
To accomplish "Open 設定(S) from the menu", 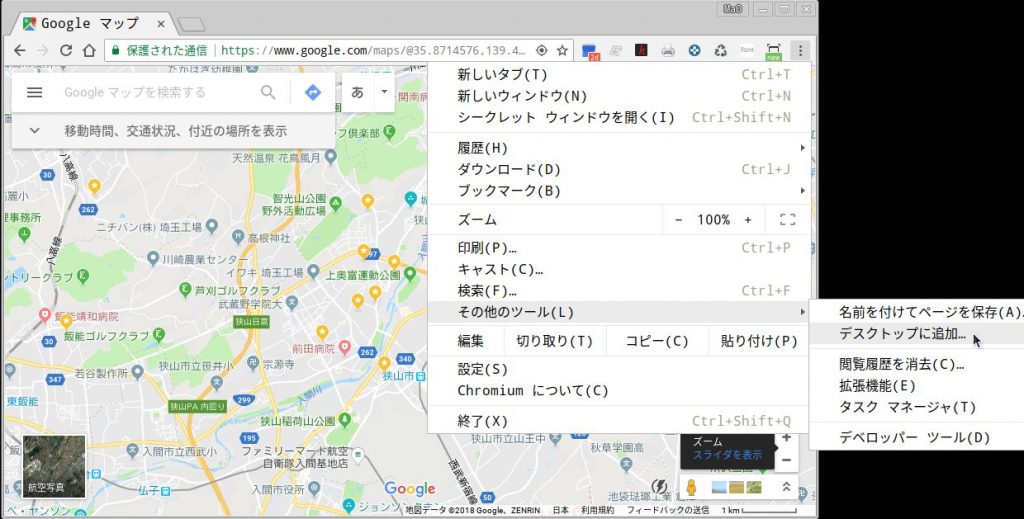I will pyautogui.click(x=620, y=370).
